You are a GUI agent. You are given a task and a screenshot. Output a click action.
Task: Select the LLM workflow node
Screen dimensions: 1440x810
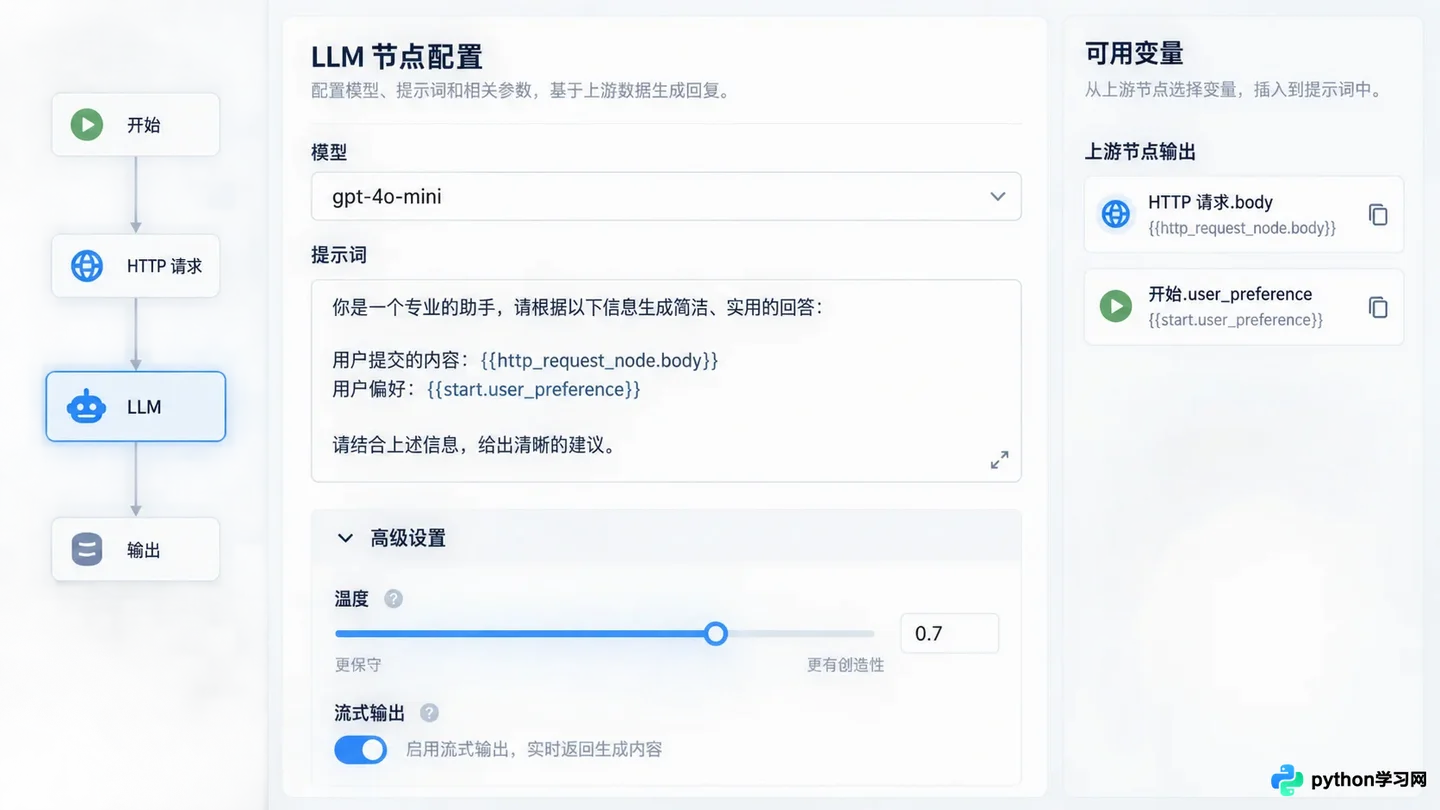pos(136,407)
